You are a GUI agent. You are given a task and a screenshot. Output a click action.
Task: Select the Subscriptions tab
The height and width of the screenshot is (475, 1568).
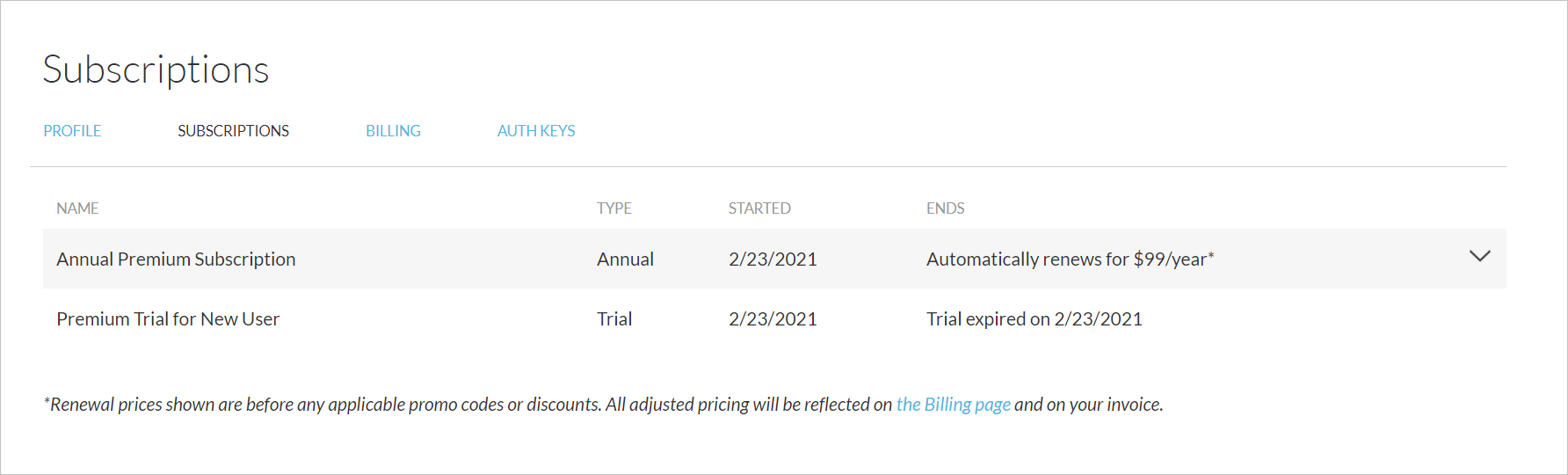tap(233, 131)
